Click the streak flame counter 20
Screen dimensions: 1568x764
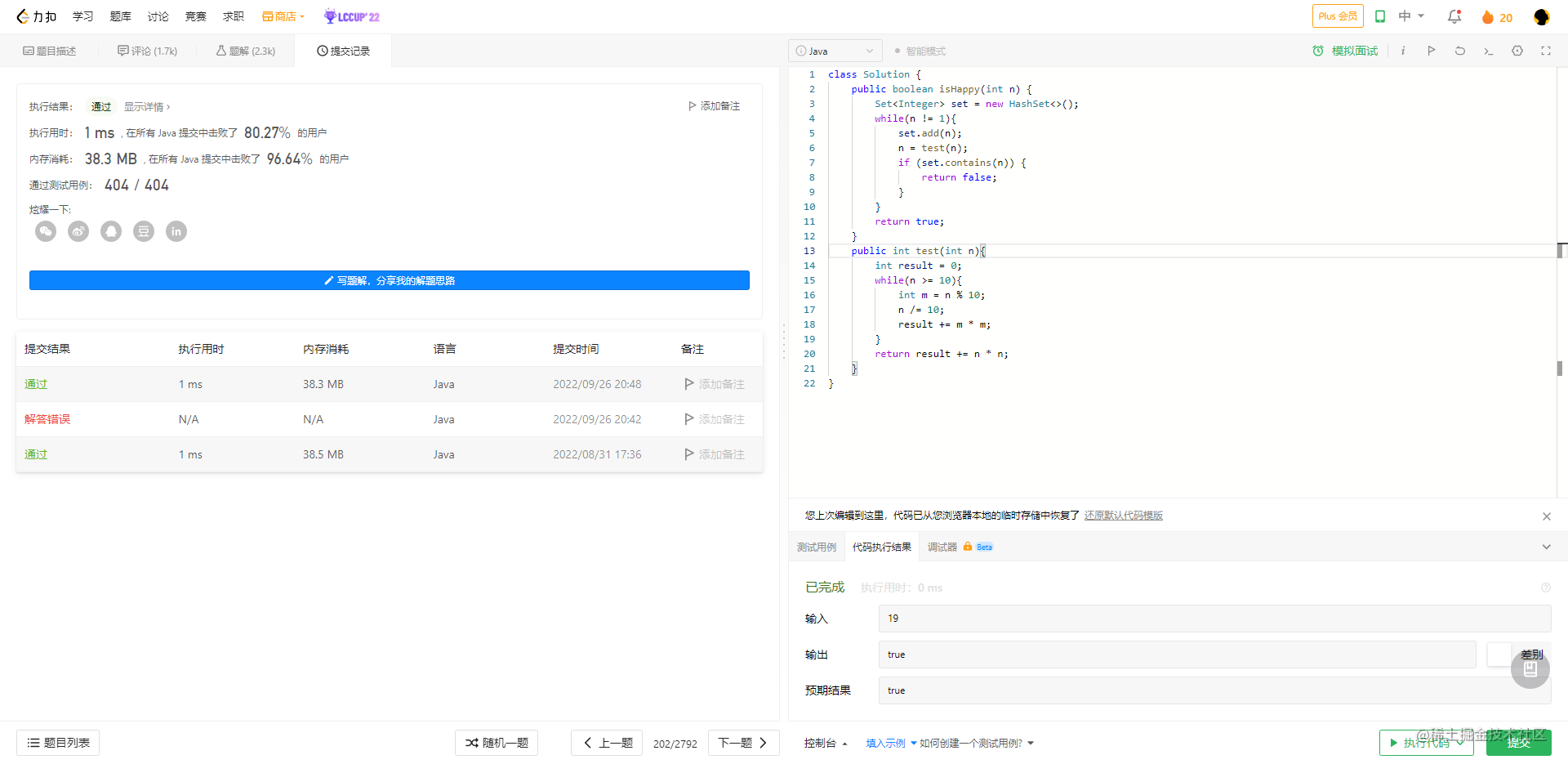[1497, 17]
